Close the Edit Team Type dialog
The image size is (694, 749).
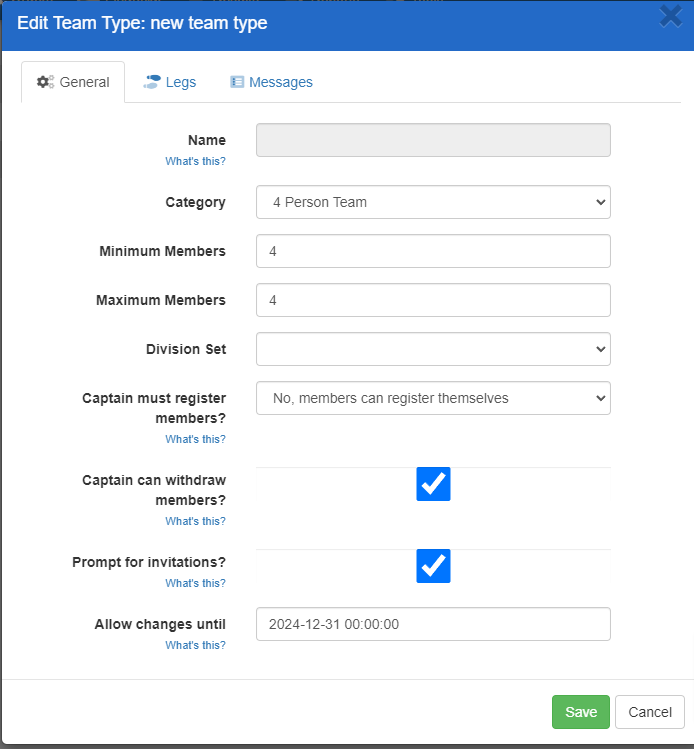click(x=670, y=17)
